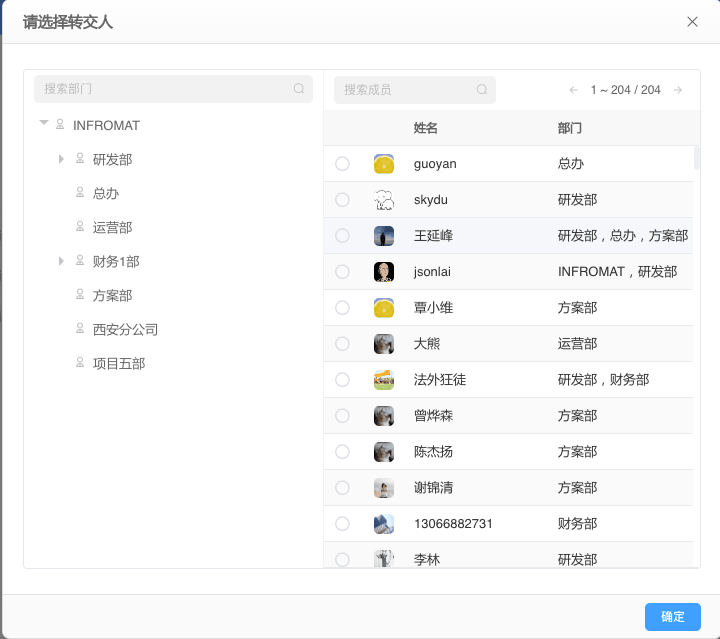Expand the 研发部 department node
Image resolution: width=720 pixels, height=639 pixels.
click(61, 159)
